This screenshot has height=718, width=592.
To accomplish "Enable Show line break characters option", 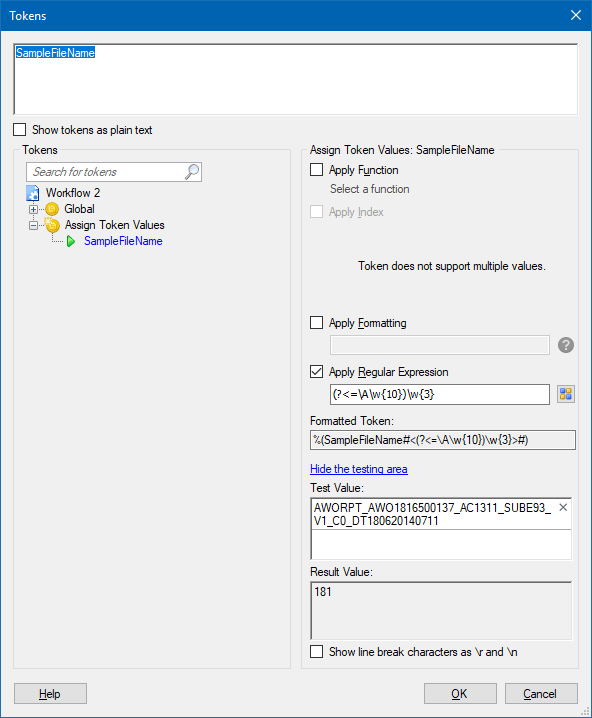I will point(316,652).
